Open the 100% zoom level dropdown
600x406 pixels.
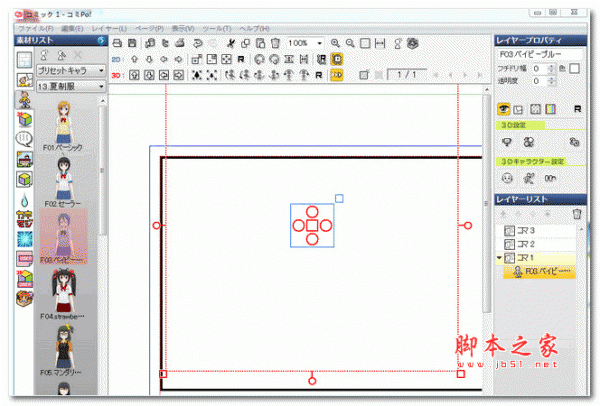(x=305, y=44)
